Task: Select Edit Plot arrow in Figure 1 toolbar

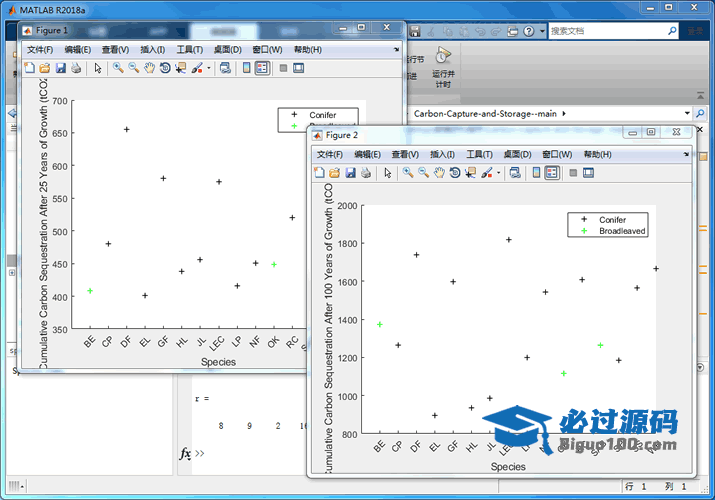Action: 98,68
